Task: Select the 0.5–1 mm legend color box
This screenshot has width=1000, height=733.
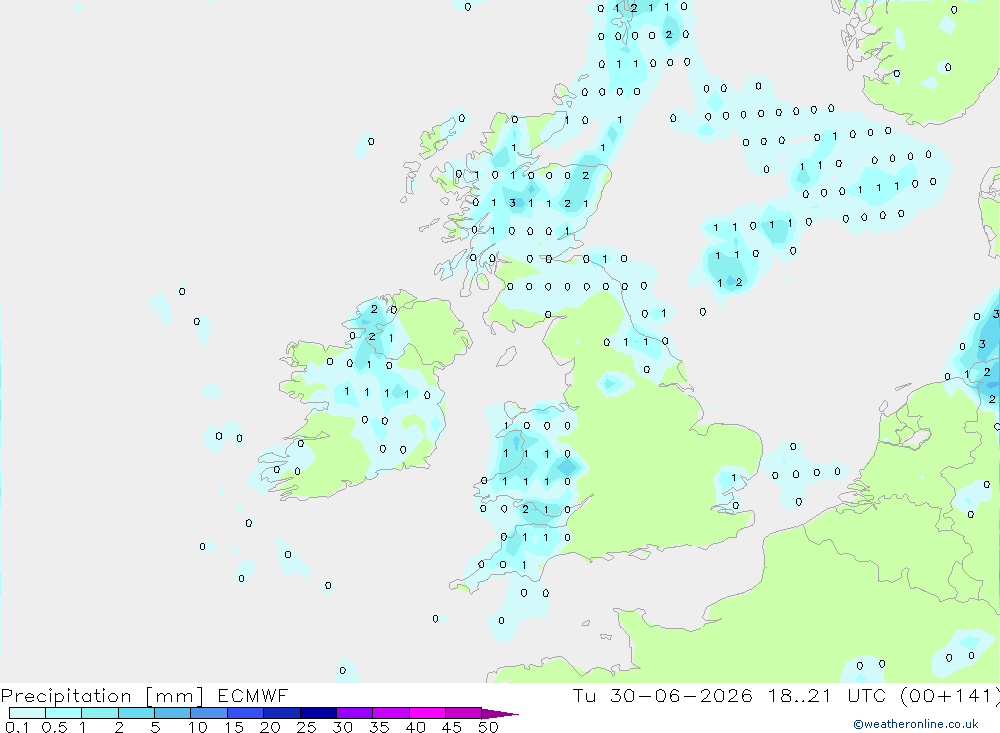Action: pyautogui.click(x=63, y=713)
